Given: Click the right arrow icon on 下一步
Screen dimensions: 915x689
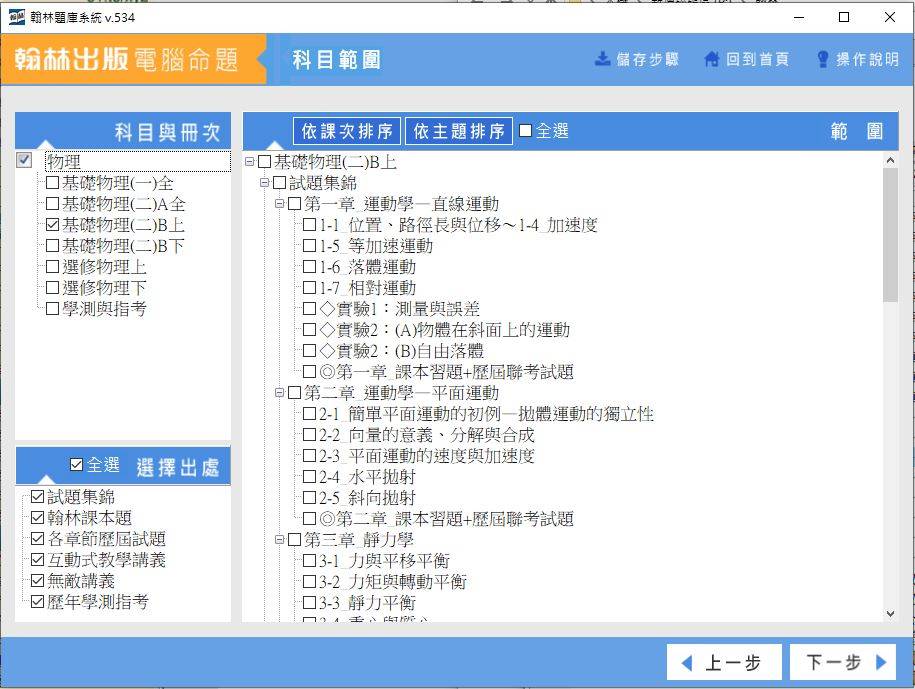Looking at the screenshot, I should pos(881,662).
